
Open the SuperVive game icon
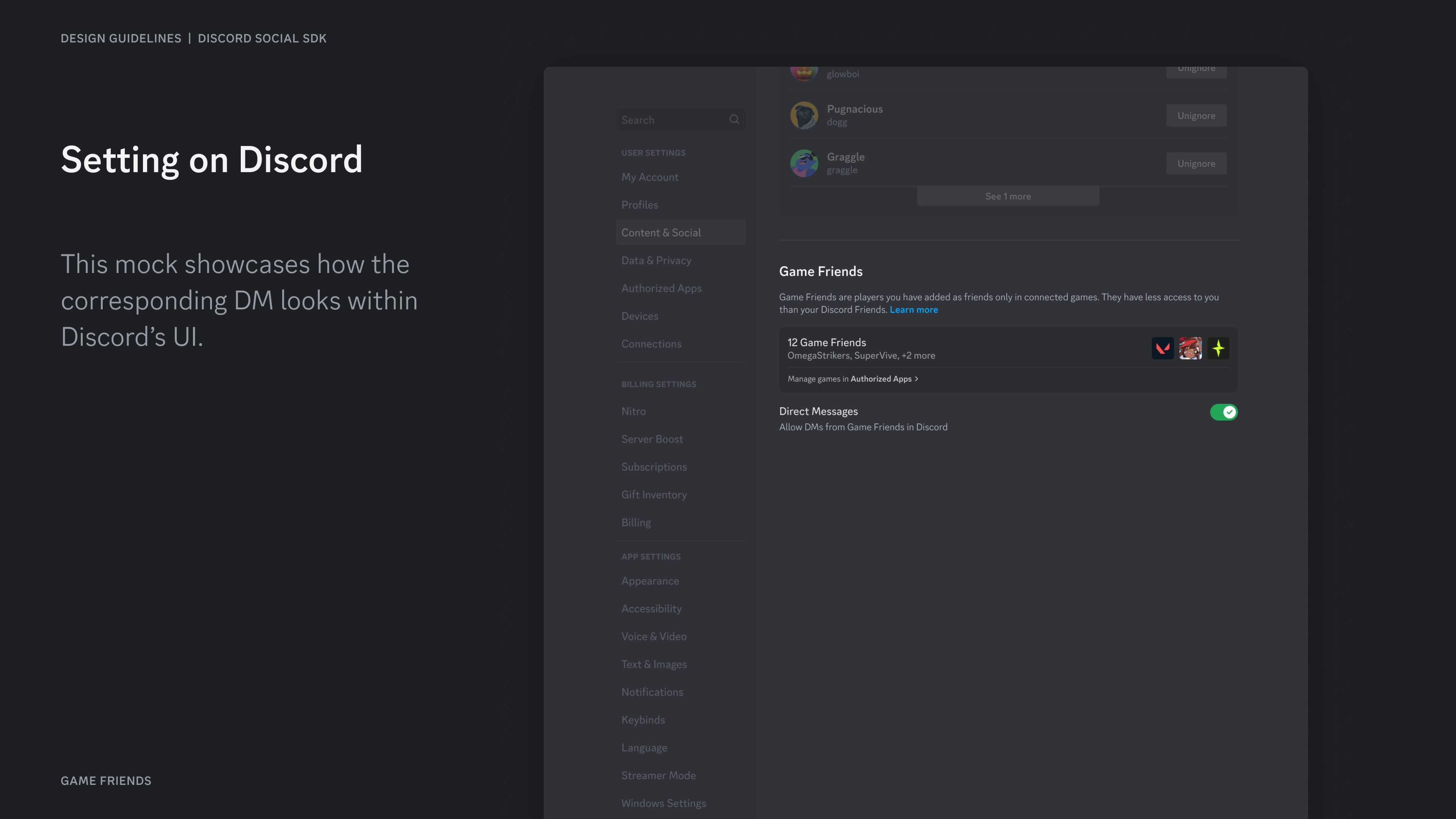click(1219, 348)
